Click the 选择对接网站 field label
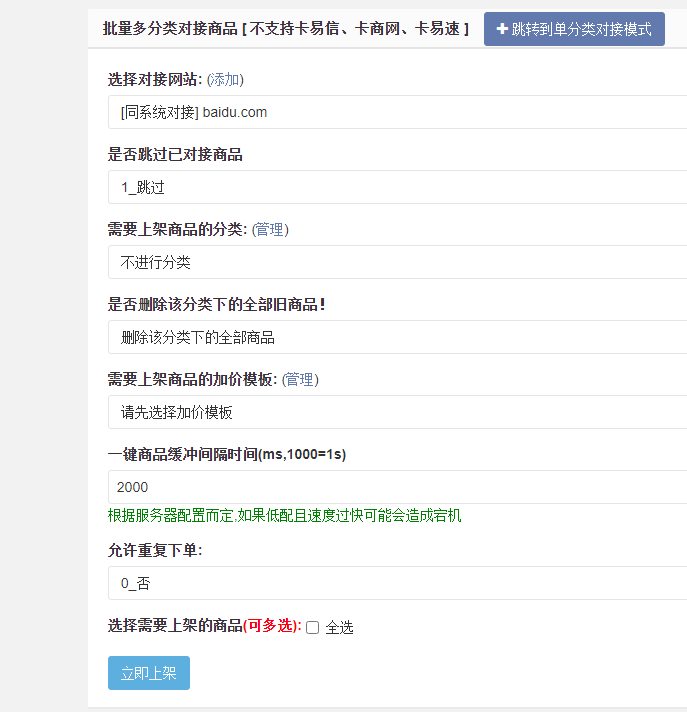 (x=154, y=79)
